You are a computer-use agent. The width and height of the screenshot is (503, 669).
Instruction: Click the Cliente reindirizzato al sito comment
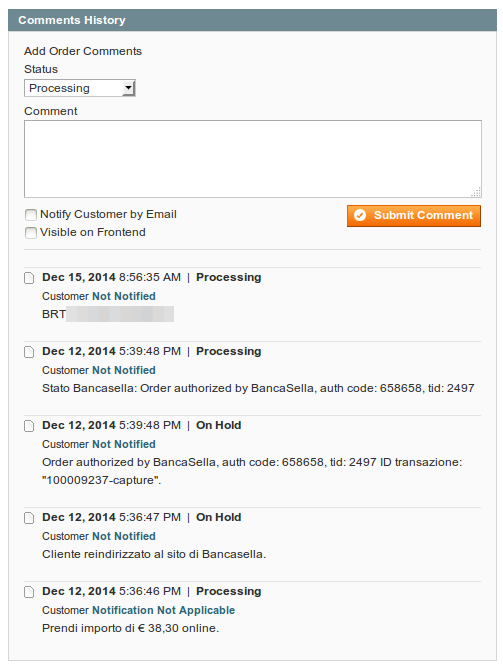[x=154, y=554]
